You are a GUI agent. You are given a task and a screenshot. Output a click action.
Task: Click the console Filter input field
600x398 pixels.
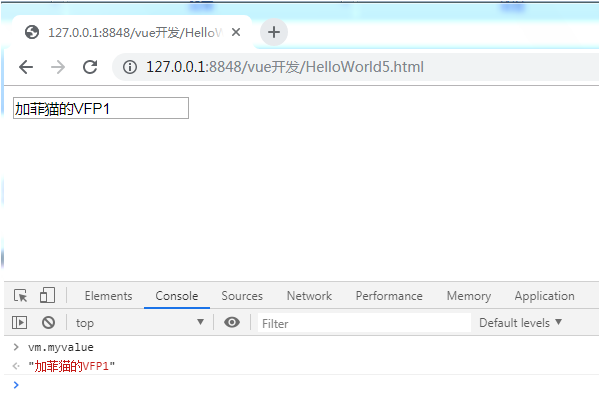click(x=364, y=323)
